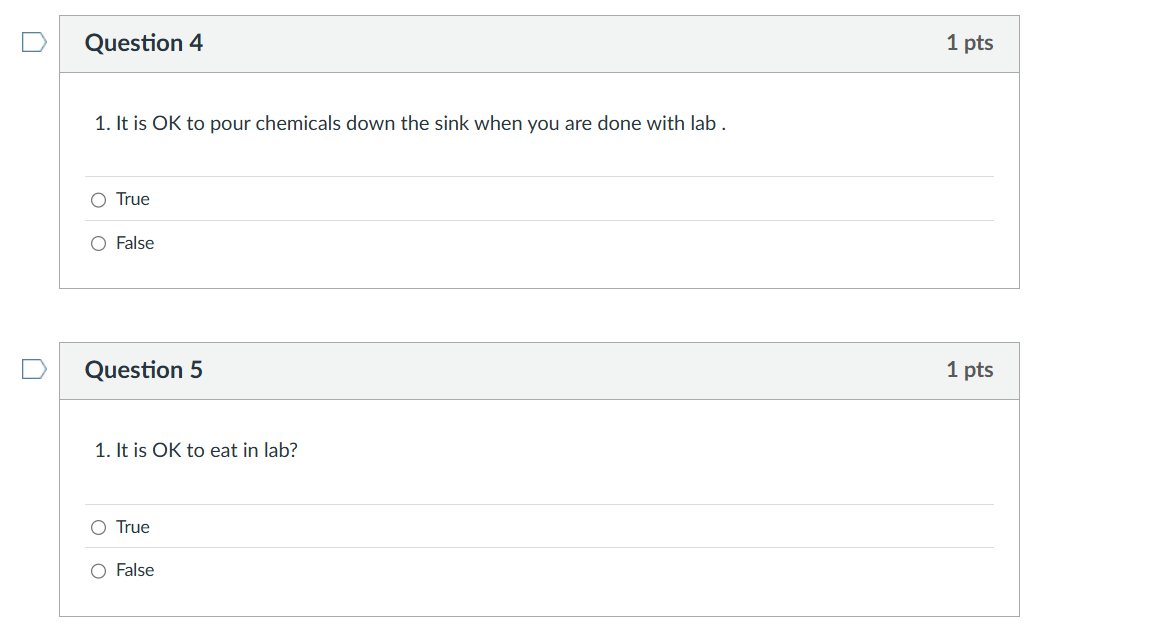1168x643 pixels.
Task: Choose the False radio button for Question 5
Action: (98, 571)
